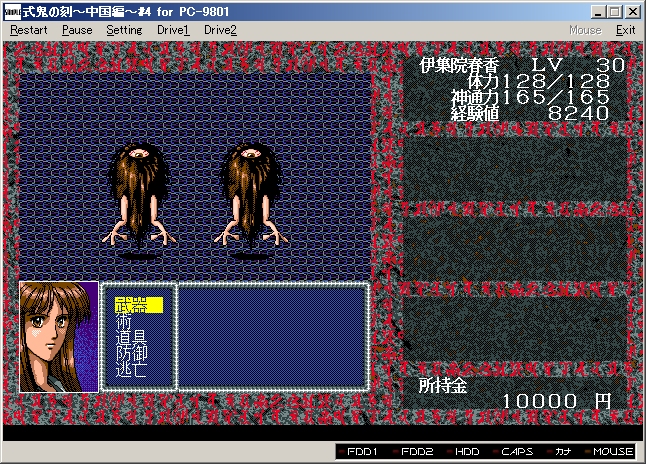Open the Restart menu
Image resolution: width=646 pixels, height=464 pixels.
point(29,30)
